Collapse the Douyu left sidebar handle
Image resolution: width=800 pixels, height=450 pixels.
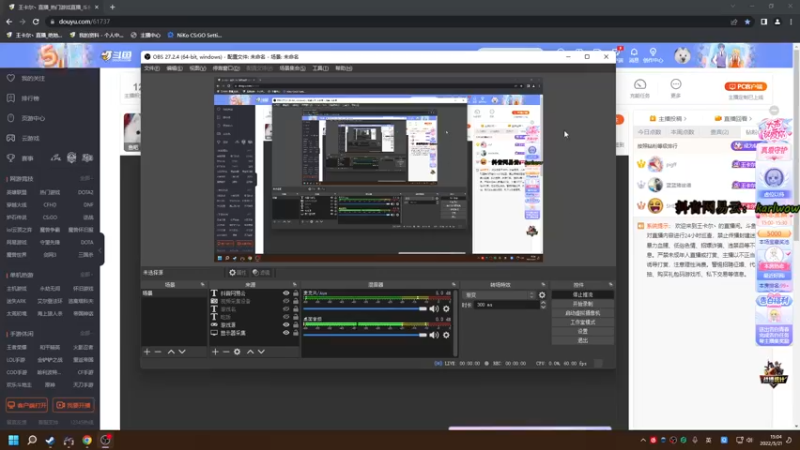(x=101, y=250)
